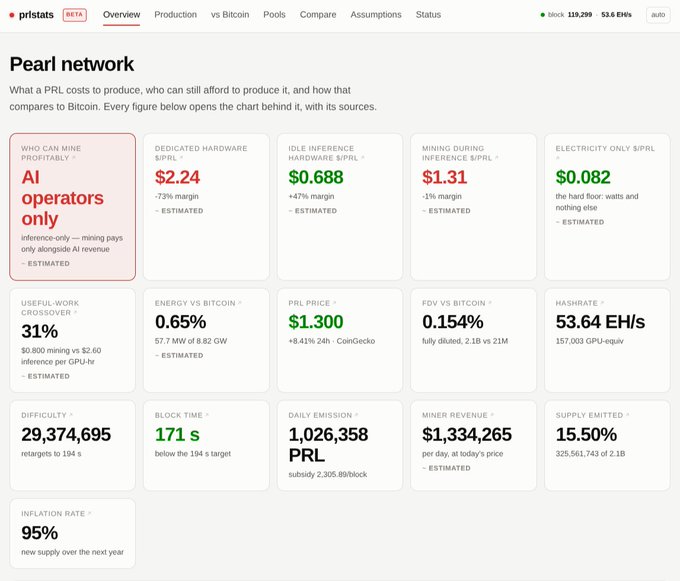Open the Useful-Work Crossover card
Viewport: 680px width, 581px height.
[x=72, y=340]
